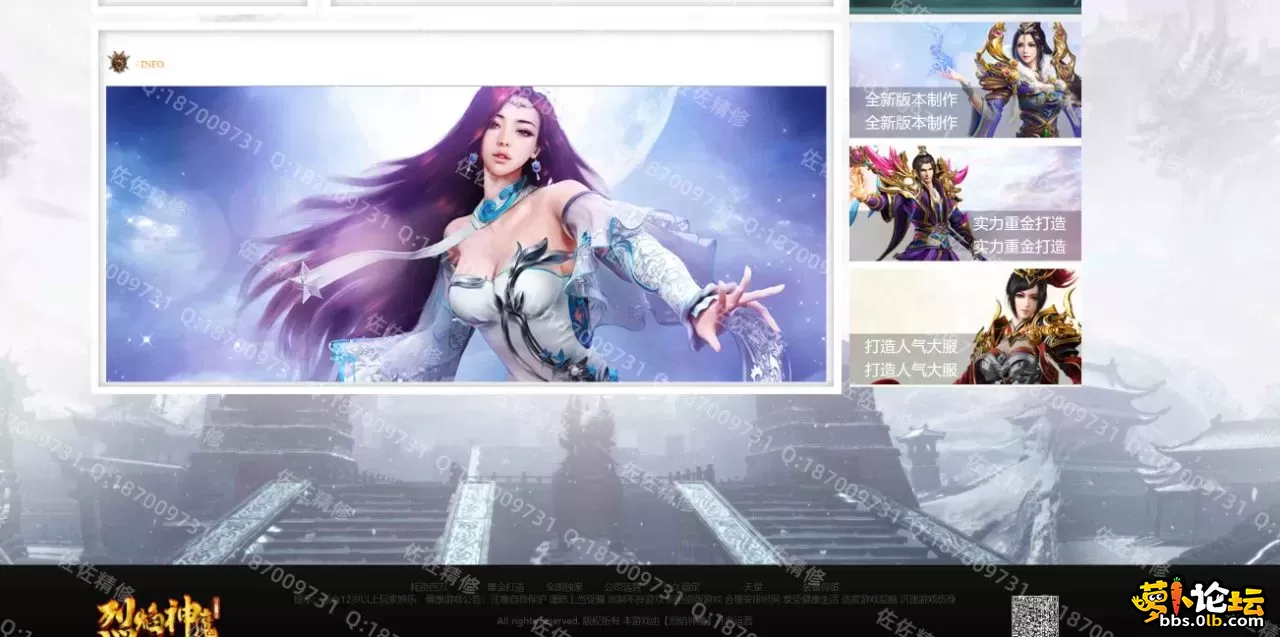Click the 公司运营 footer link
Viewport: 1280px width, 637px height.
coord(622,587)
